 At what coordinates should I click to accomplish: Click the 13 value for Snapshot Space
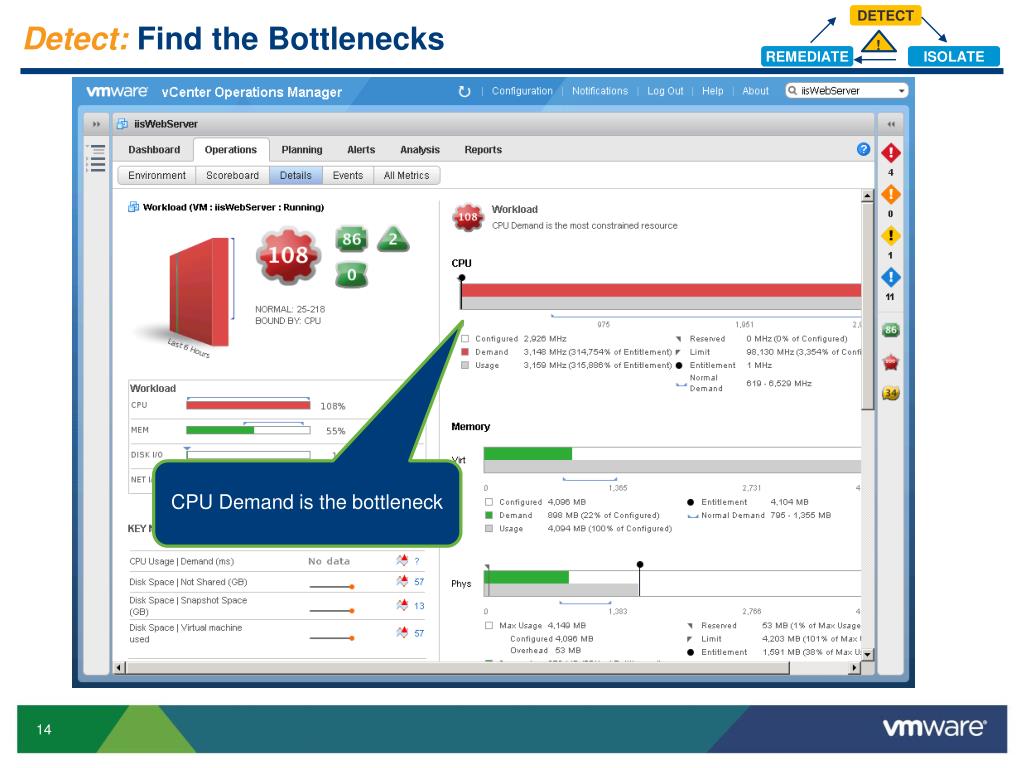pos(419,606)
